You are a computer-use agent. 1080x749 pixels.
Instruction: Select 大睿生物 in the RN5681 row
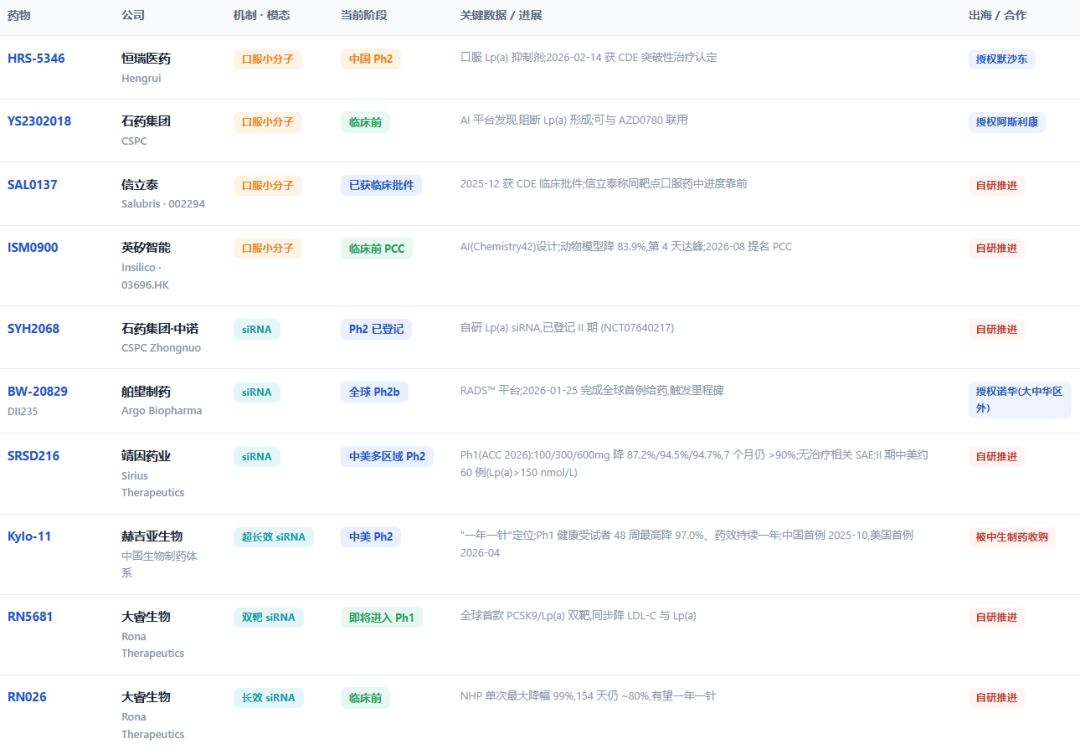146,617
